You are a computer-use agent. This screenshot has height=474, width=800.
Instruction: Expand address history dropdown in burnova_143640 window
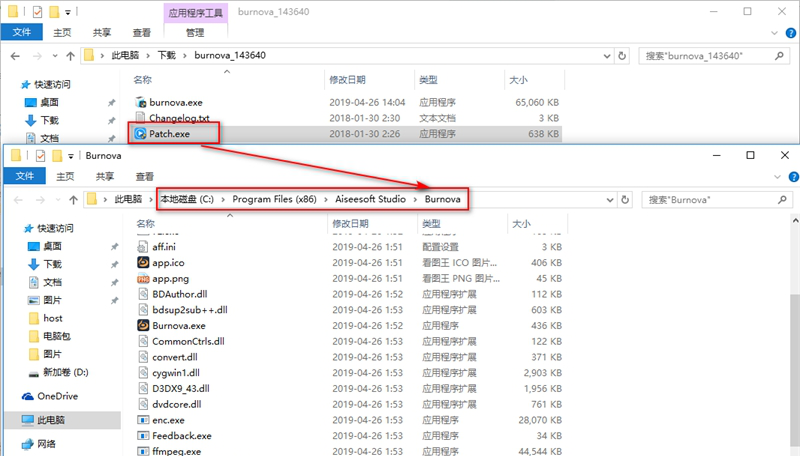tap(607, 56)
